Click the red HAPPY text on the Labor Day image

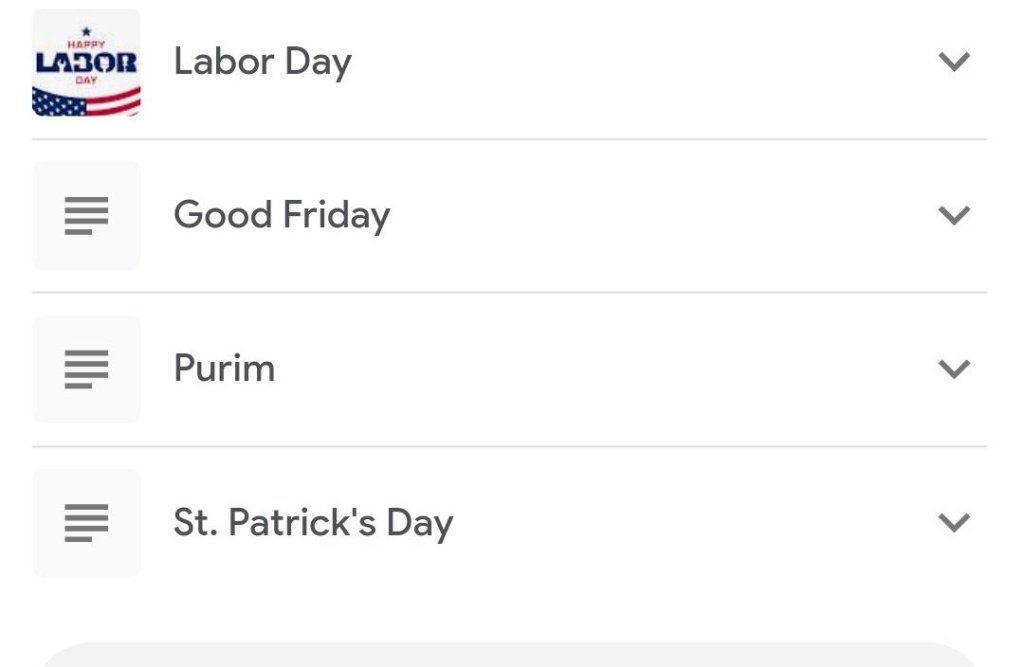pyautogui.click(x=86, y=44)
